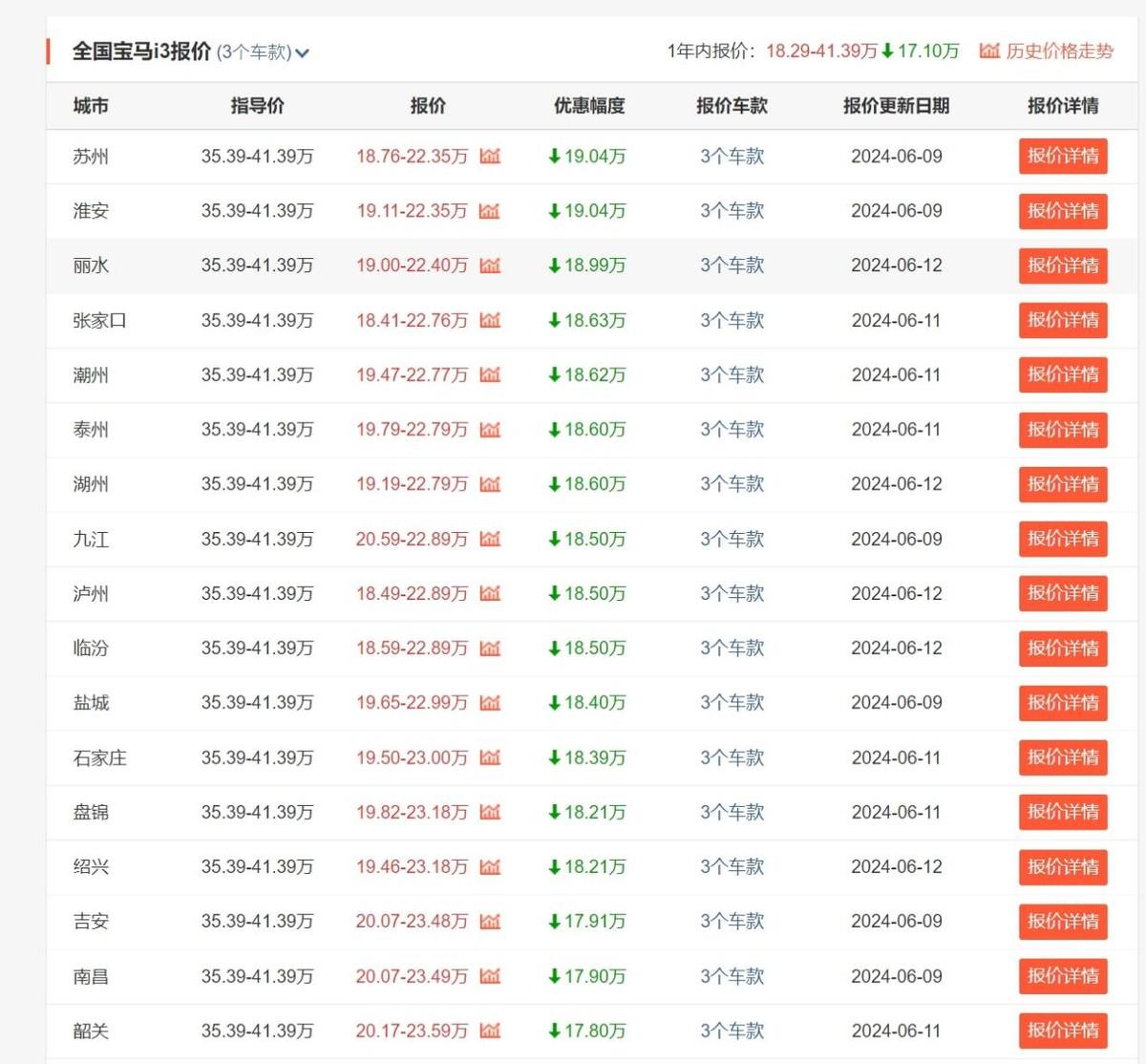Screen dimensions: 1146x1064
Task: Click 报价详情 button in 盐城 row
Action: [x=1062, y=703]
